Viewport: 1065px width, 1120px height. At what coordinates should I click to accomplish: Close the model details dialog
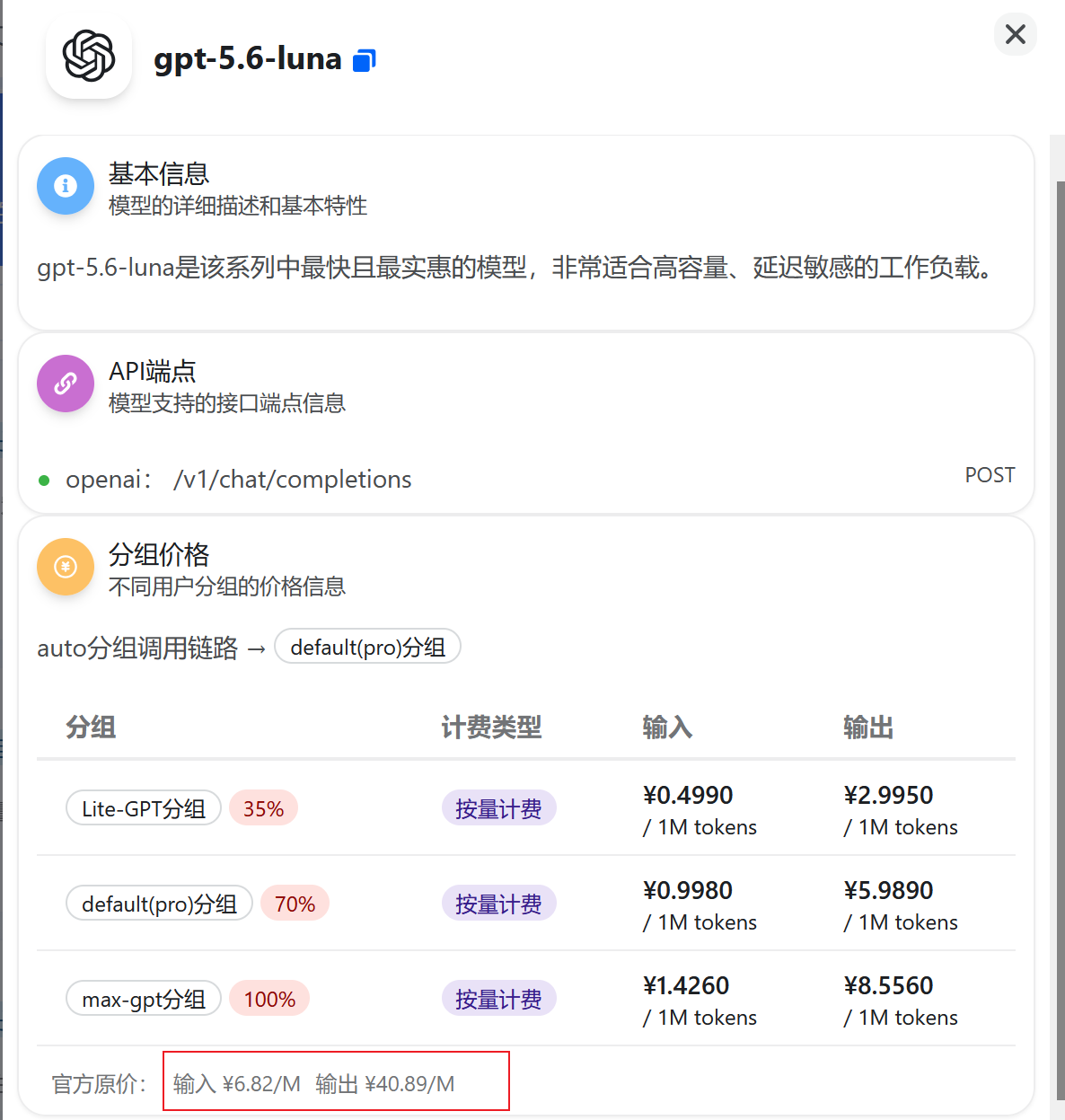pyautogui.click(x=1016, y=34)
